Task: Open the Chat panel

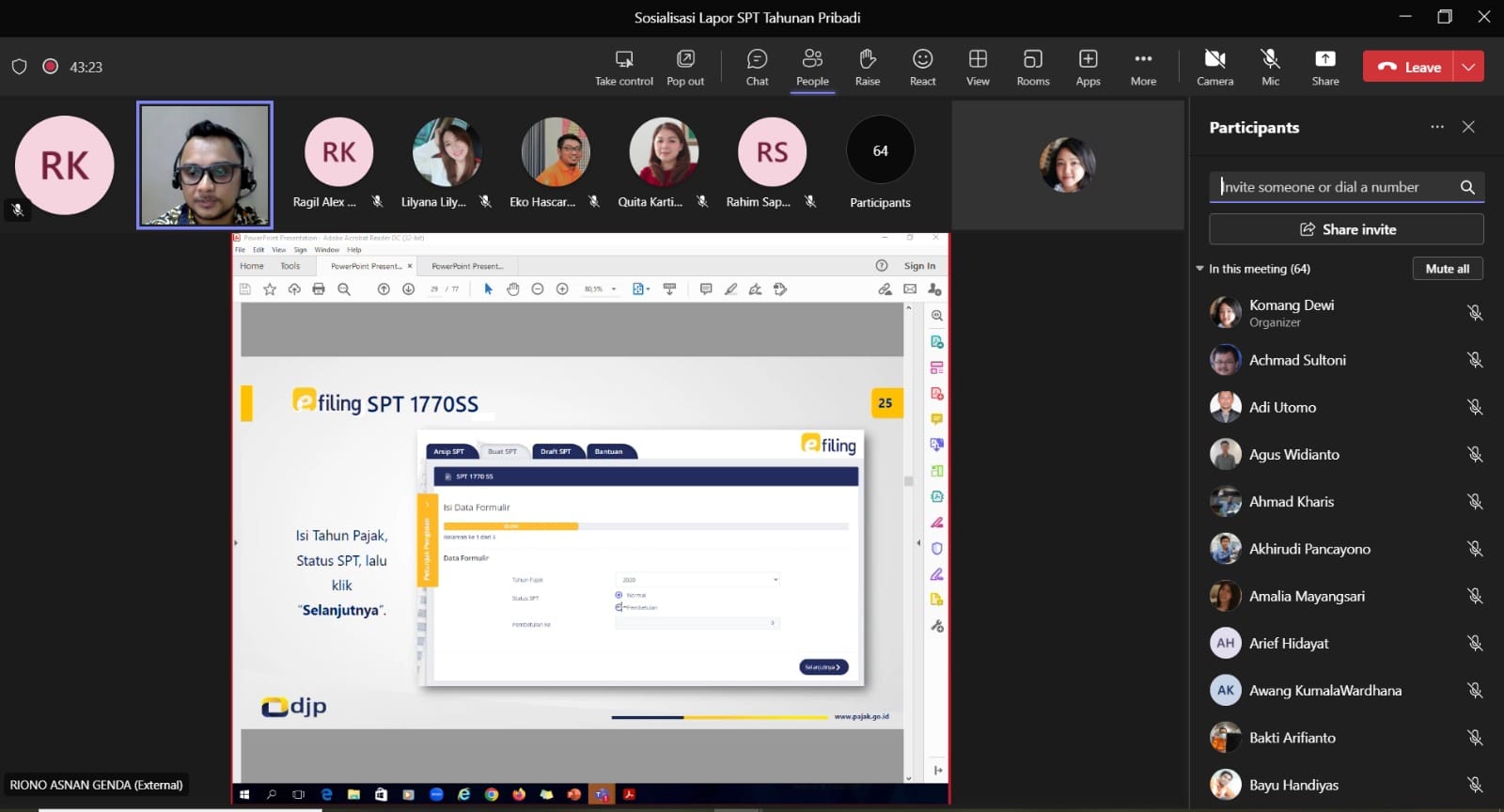Action: [x=757, y=68]
